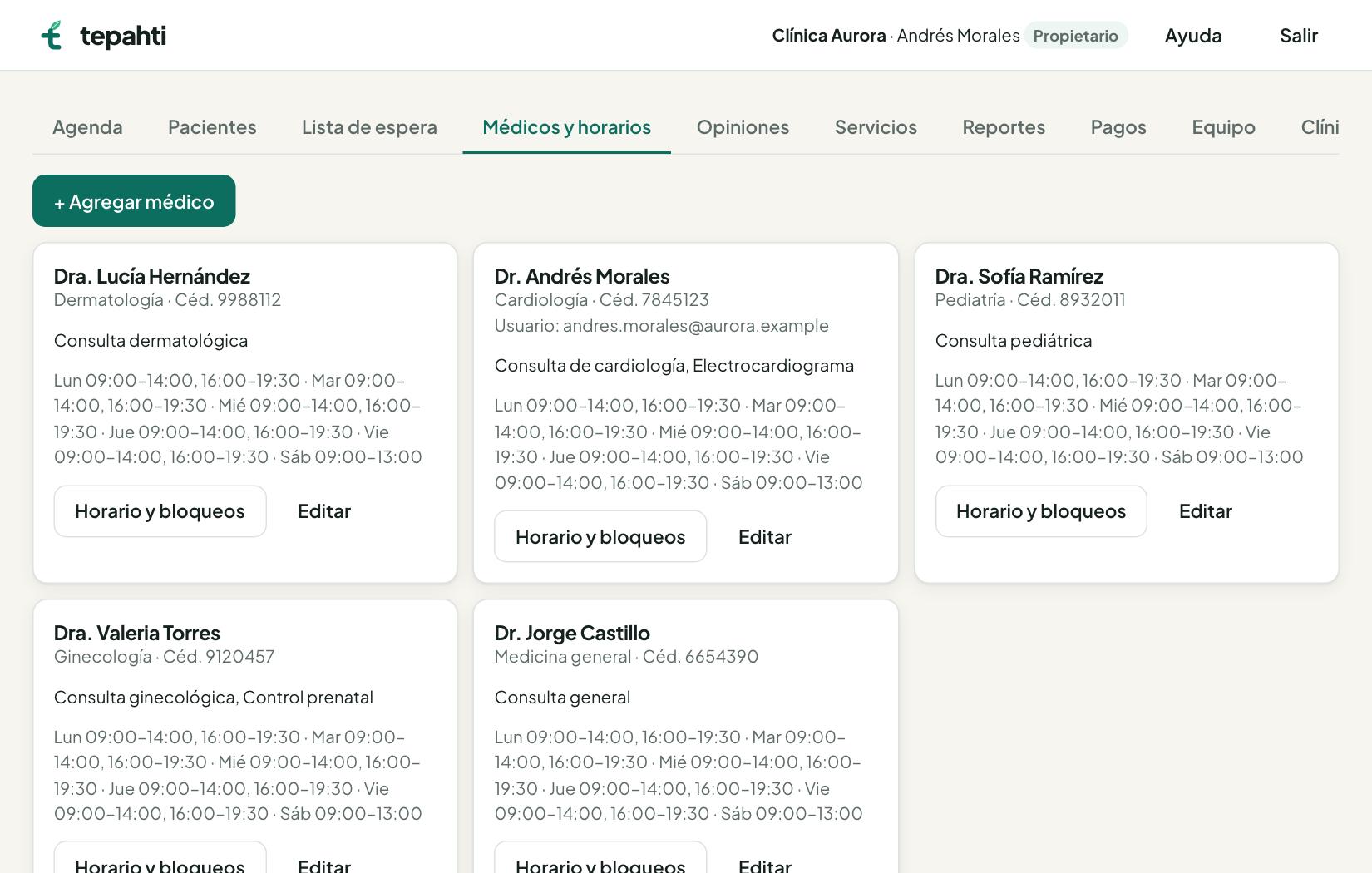Image resolution: width=1372 pixels, height=873 pixels.
Task: Open Ayuda in the header
Action: 1192,36
